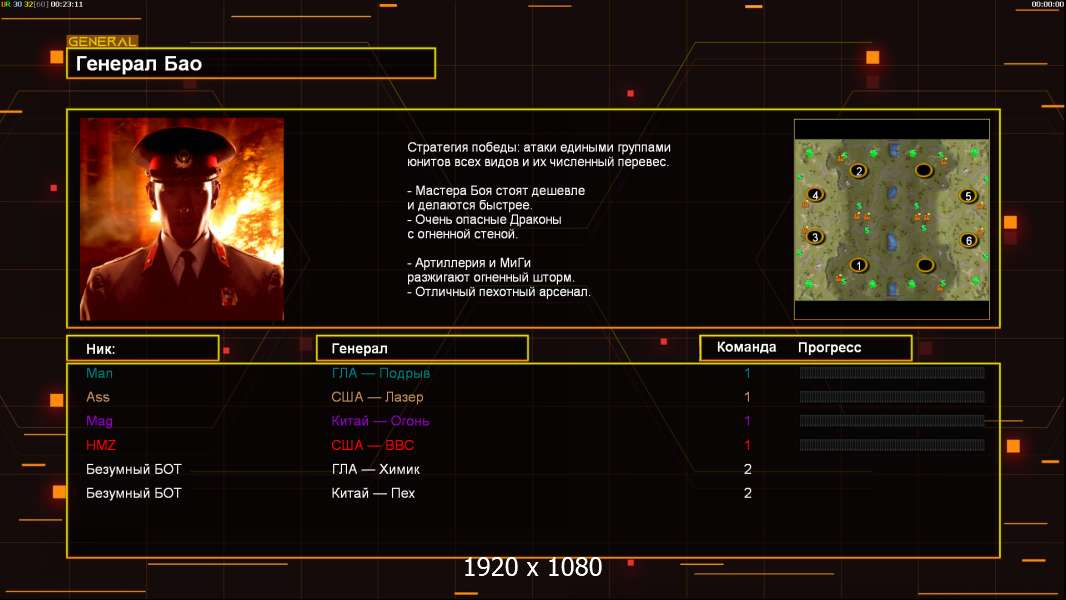Click the 'GENERAL' label tag
Screen dimensions: 1066x600
(x=103, y=41)
